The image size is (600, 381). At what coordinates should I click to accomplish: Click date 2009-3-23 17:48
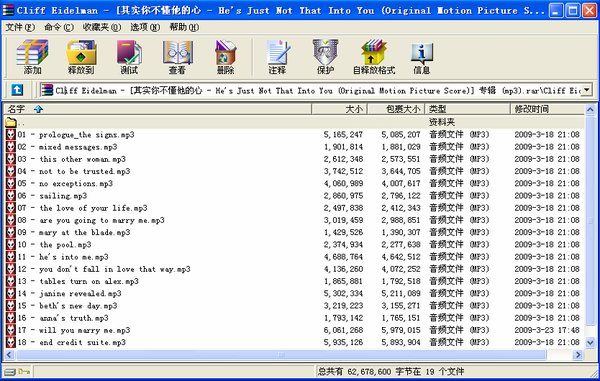547,330
